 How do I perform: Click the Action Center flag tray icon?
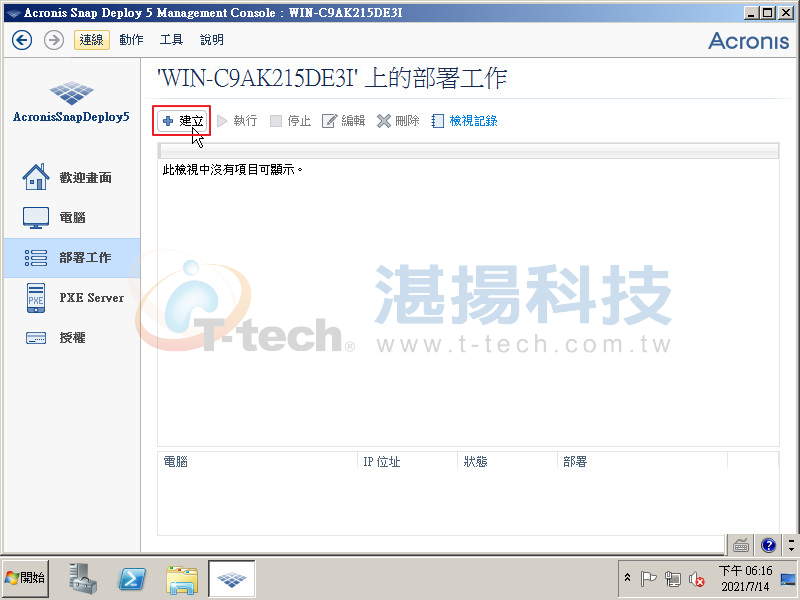(648, 578)
